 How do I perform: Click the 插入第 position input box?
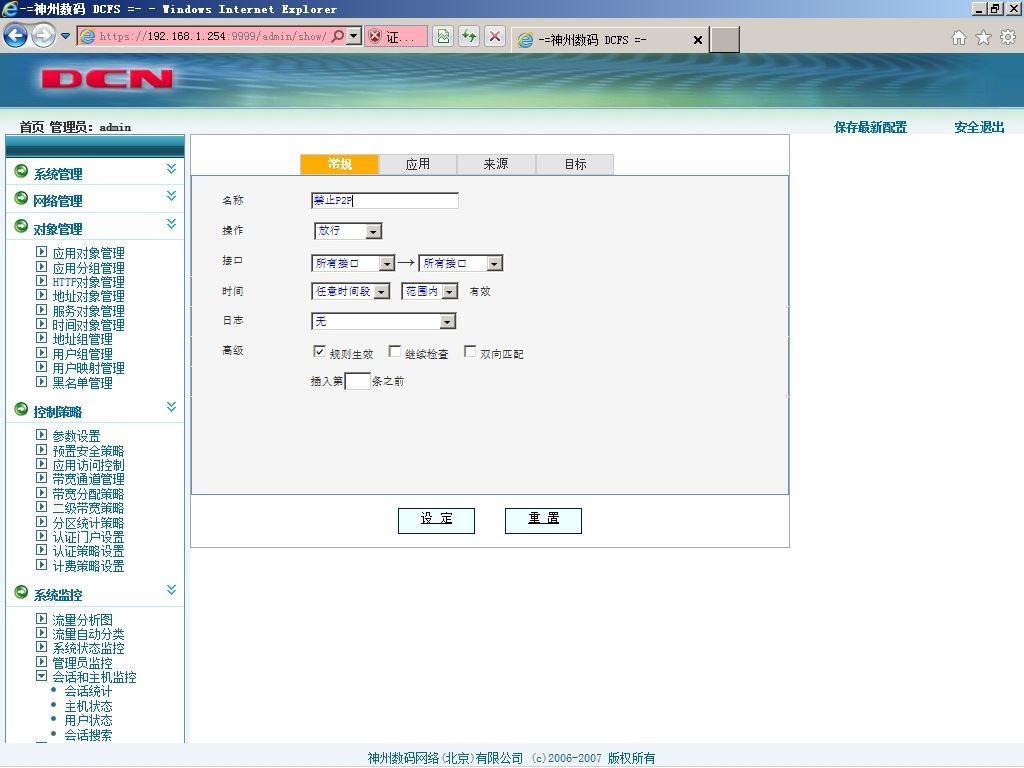coord(357,381)
